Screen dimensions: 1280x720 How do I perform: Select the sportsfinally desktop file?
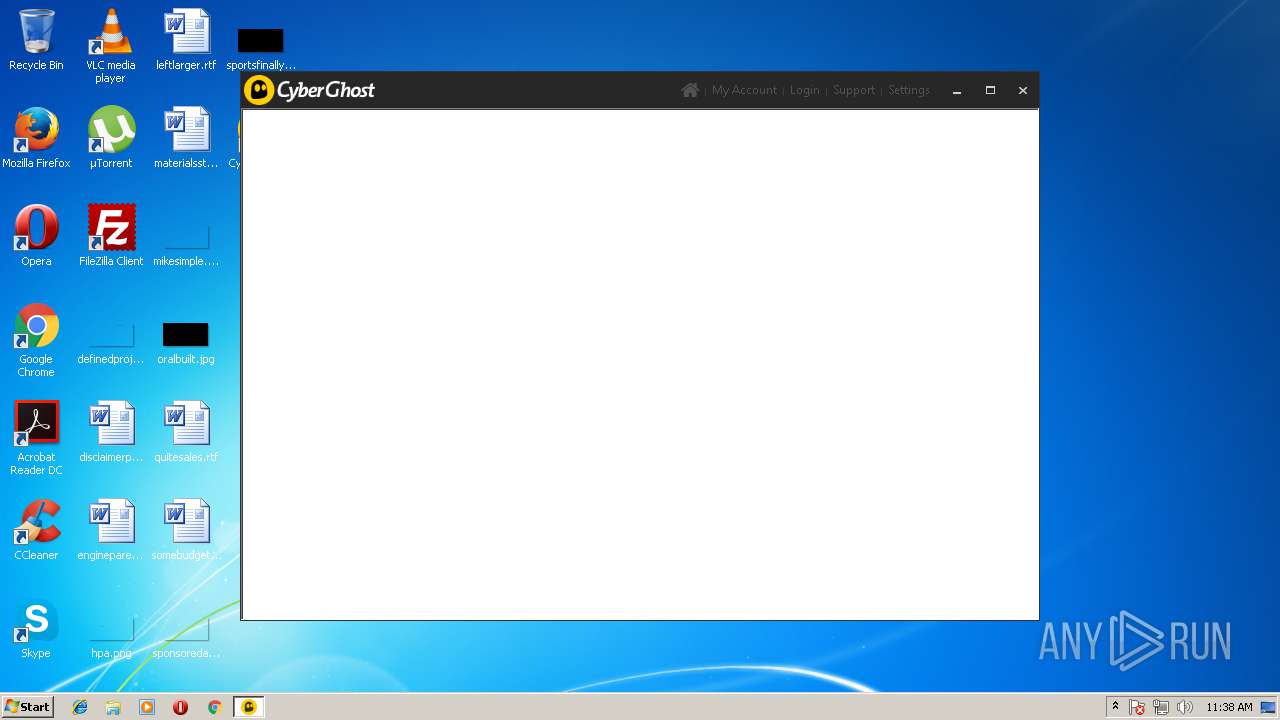[x=261, y=48]
